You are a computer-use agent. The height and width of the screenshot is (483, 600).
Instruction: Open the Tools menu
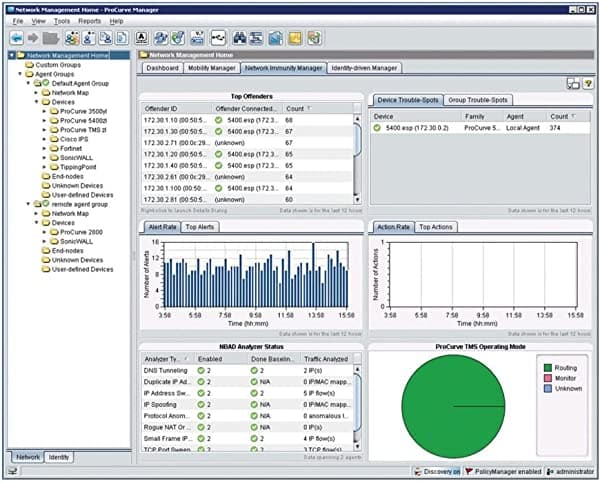[62, 21]
